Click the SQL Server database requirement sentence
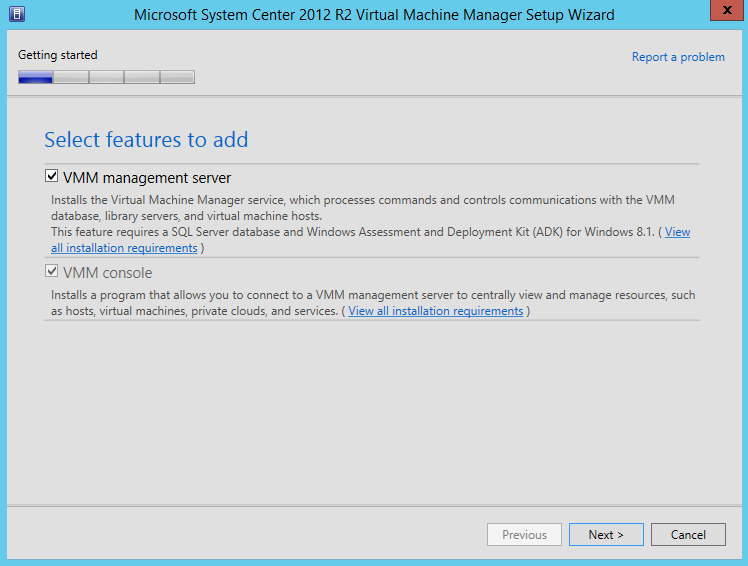 tap(353, 232)
